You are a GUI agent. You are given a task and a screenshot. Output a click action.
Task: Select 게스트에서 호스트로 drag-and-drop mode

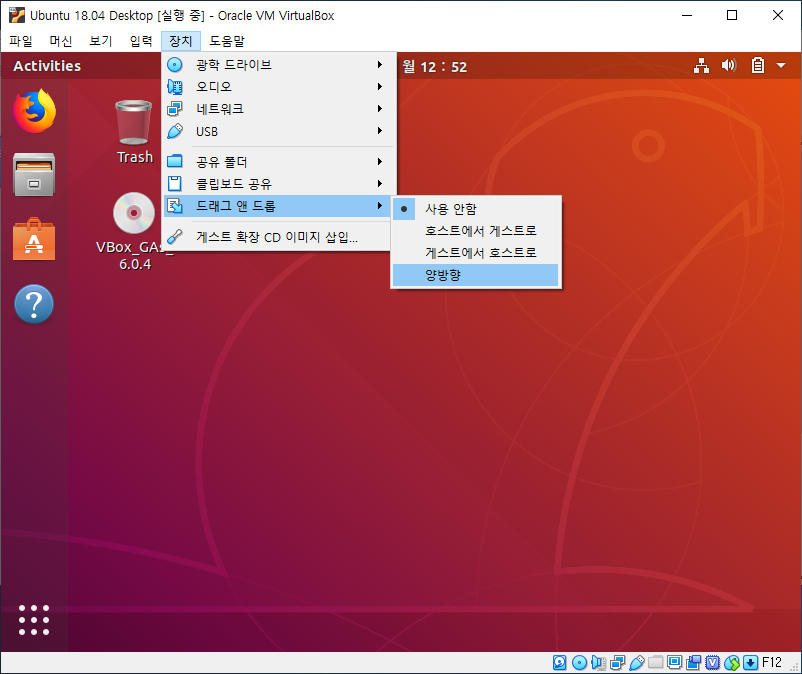(475, 253)
